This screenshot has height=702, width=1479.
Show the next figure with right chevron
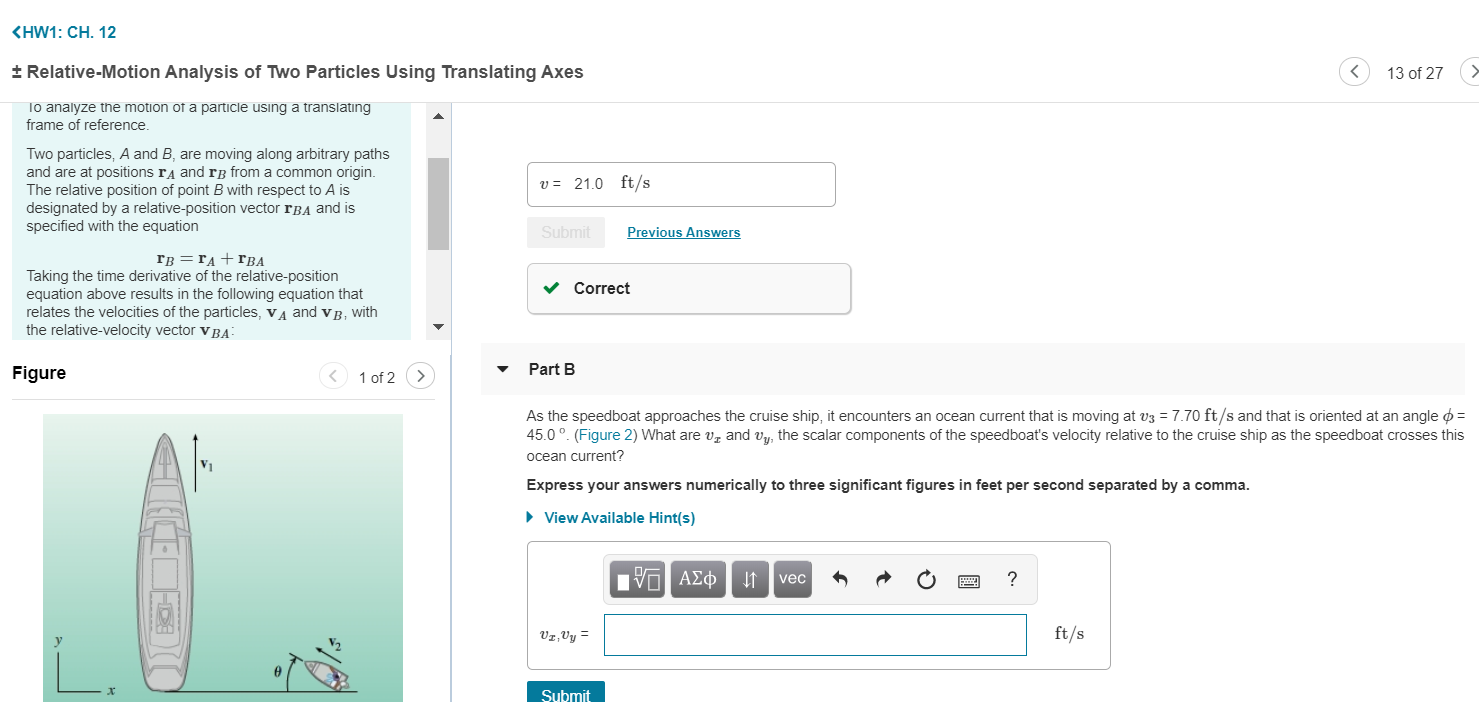point(420,375)
